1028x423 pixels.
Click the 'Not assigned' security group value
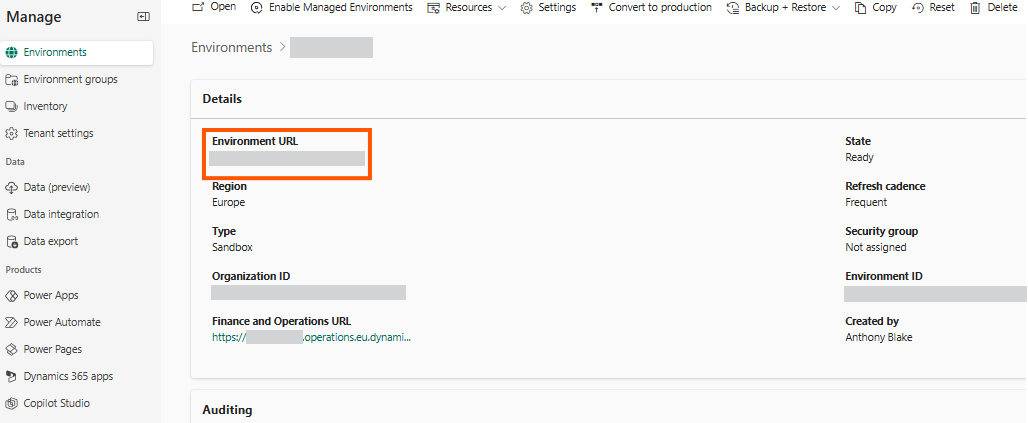coord(876,248)
